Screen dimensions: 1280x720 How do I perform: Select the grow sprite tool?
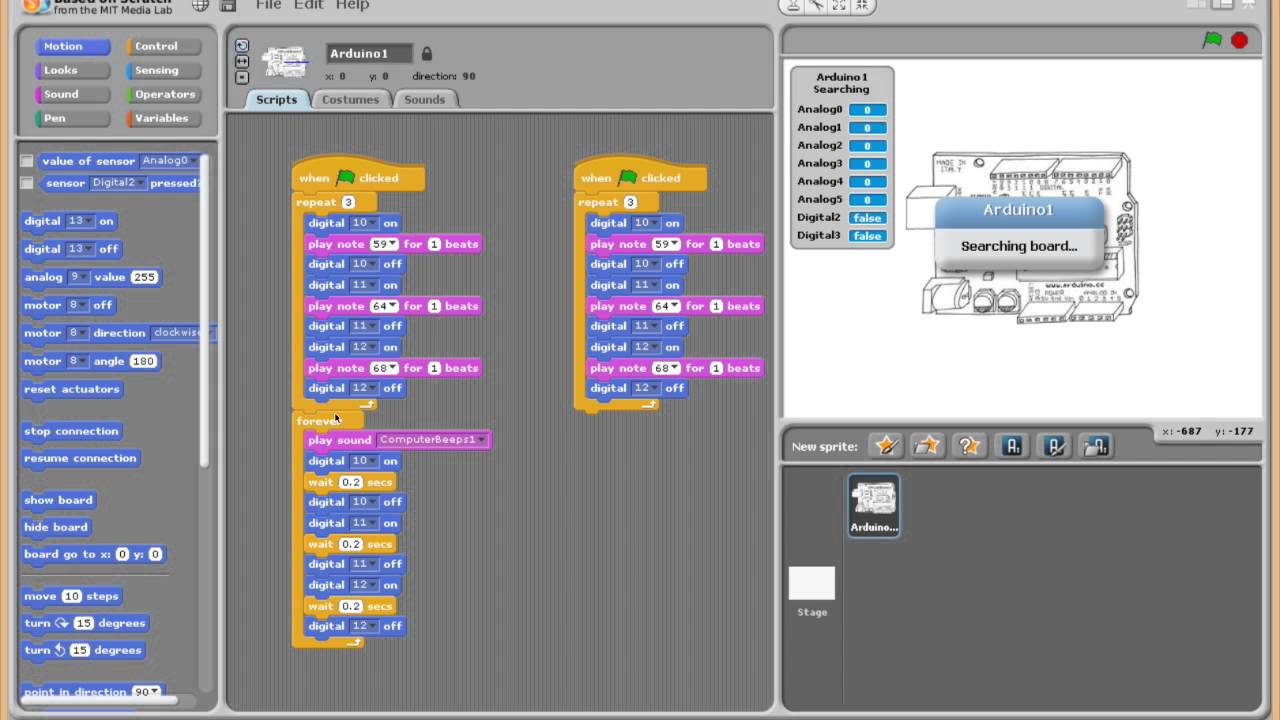tap(839, 5)
